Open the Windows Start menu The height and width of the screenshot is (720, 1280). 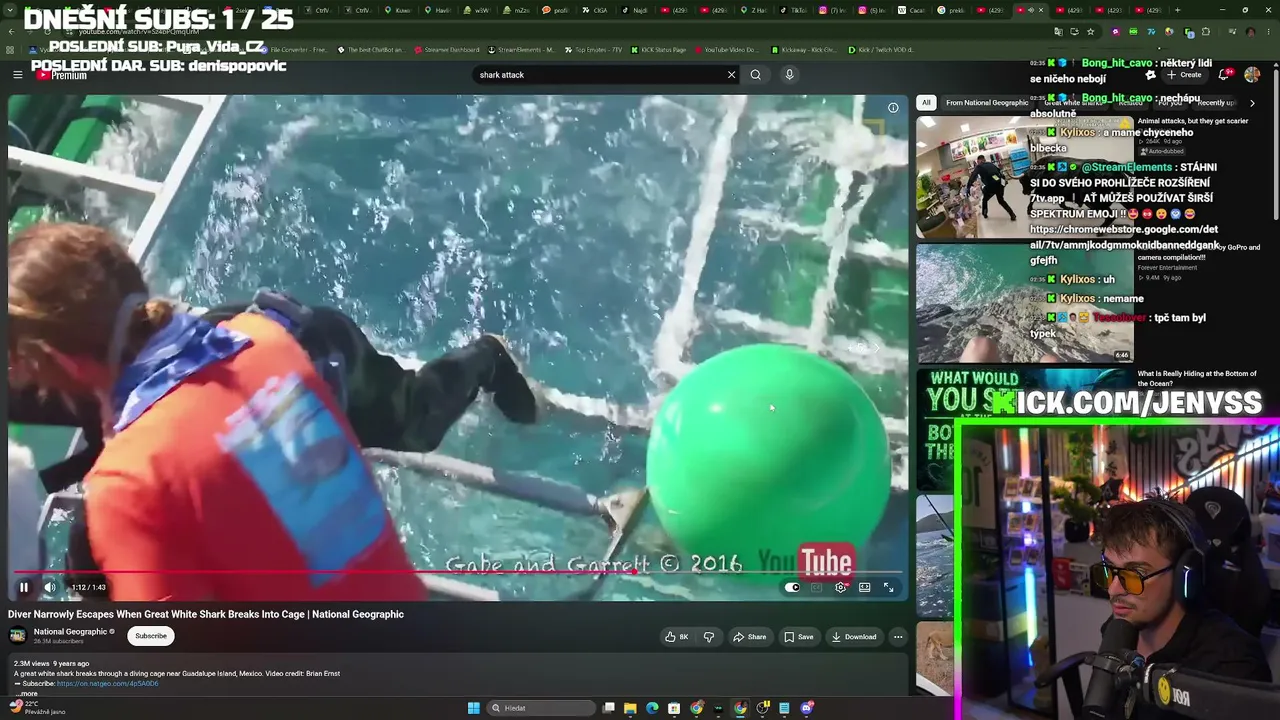point(473,708)
